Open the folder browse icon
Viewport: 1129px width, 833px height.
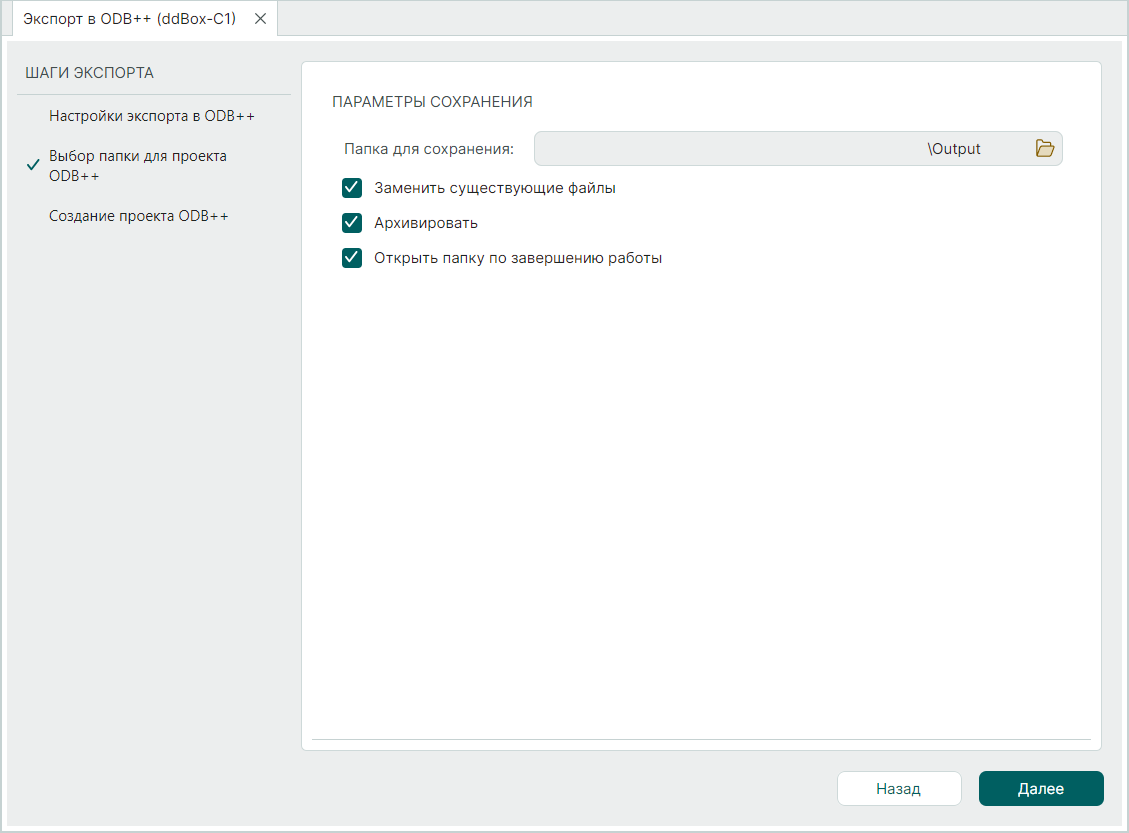point(1045,149)
